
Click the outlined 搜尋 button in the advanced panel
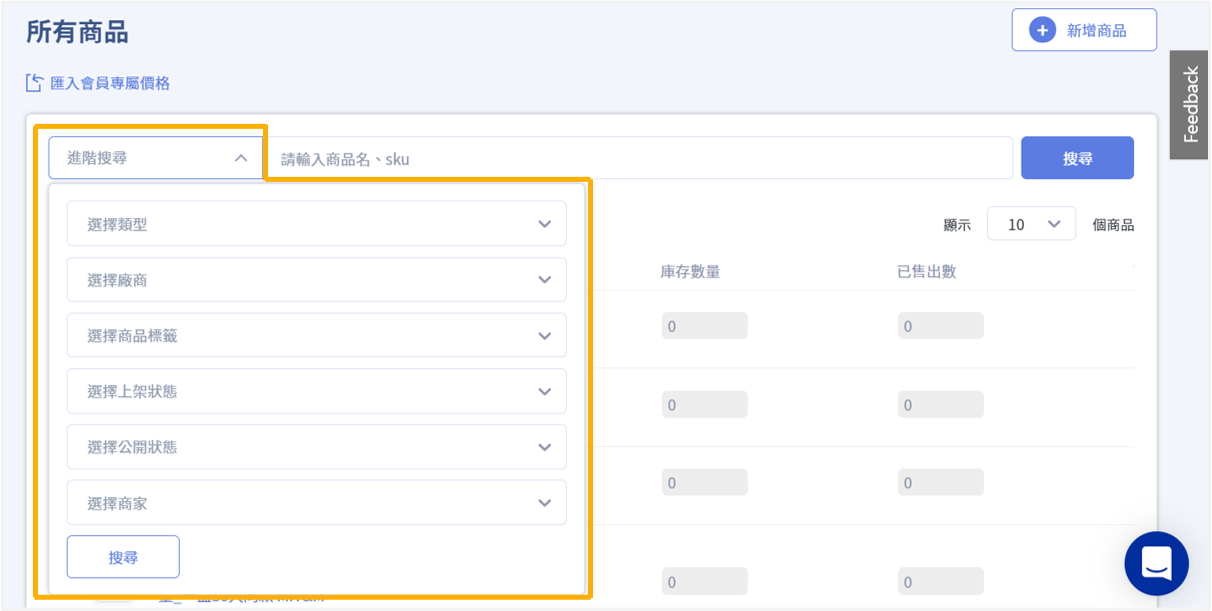coord(123,557)
